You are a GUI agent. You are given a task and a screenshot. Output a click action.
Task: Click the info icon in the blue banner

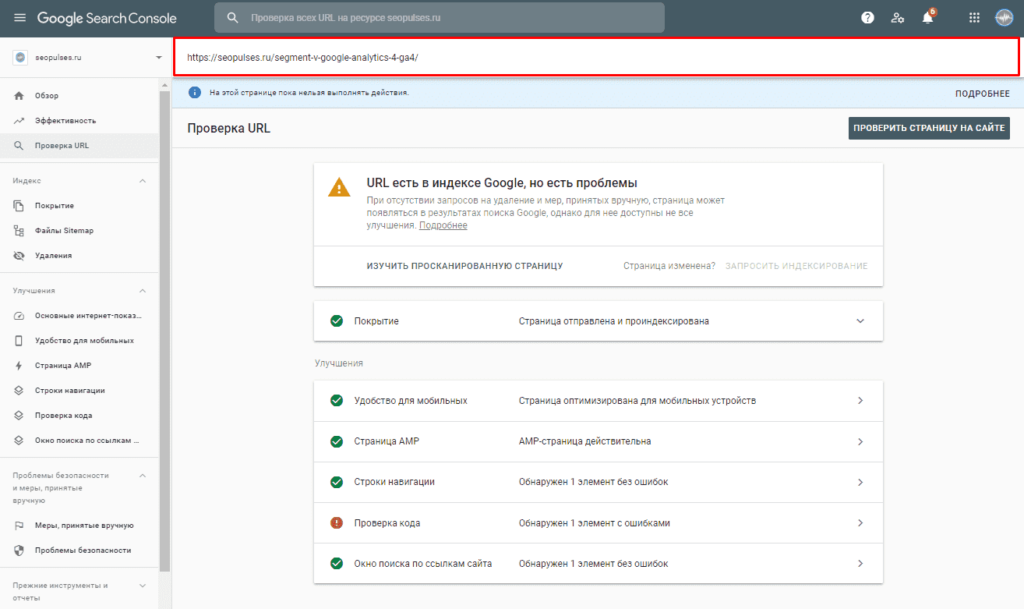195,93
